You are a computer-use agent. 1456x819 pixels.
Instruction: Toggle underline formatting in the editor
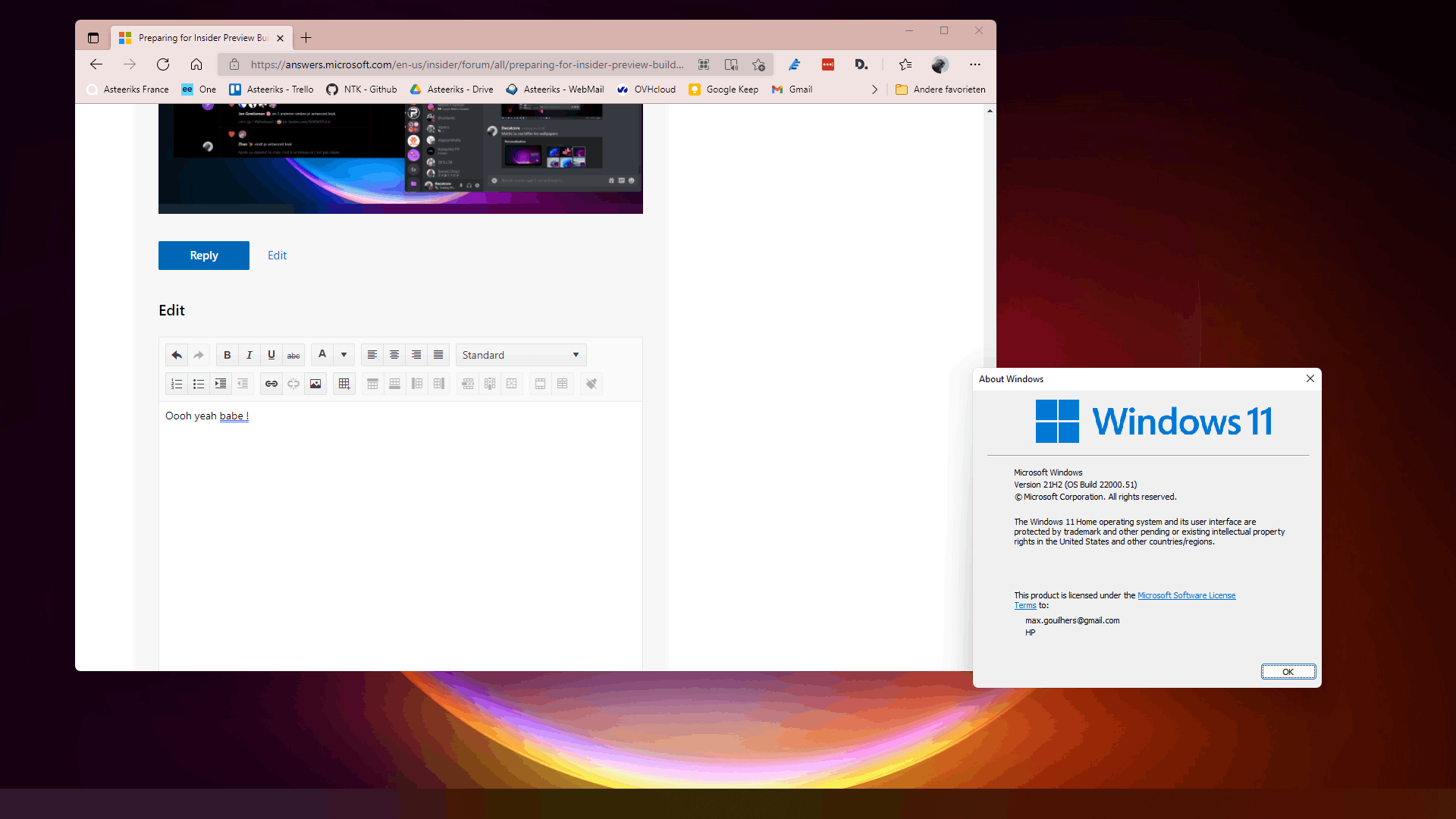[x=271, y=355]
